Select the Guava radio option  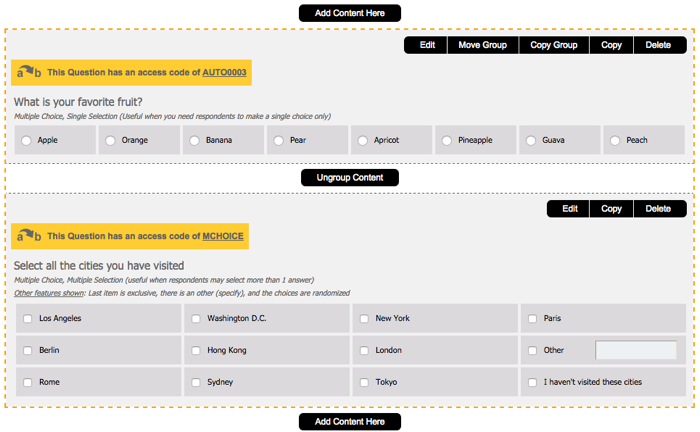530,141
